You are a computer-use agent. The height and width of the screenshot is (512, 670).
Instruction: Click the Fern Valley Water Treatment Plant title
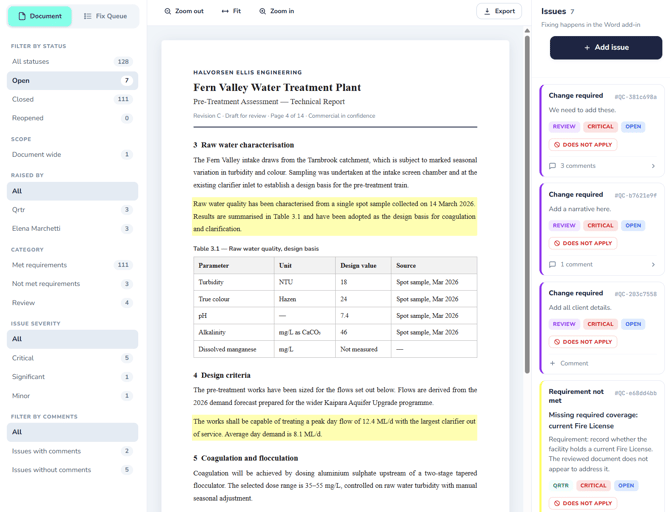tap(277, 88)
